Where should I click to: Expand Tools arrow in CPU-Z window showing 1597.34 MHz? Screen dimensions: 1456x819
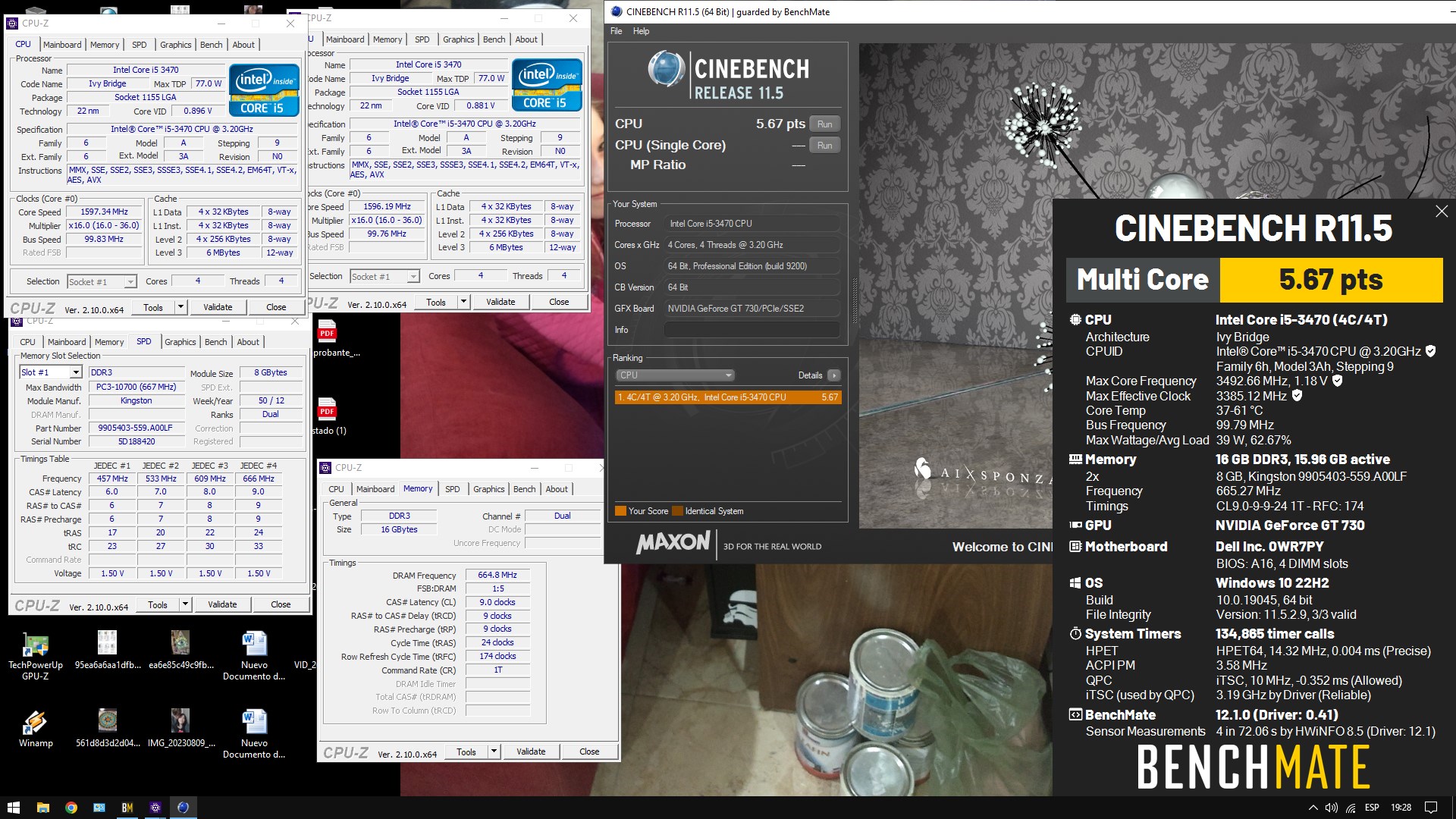(x=180, y=307)
